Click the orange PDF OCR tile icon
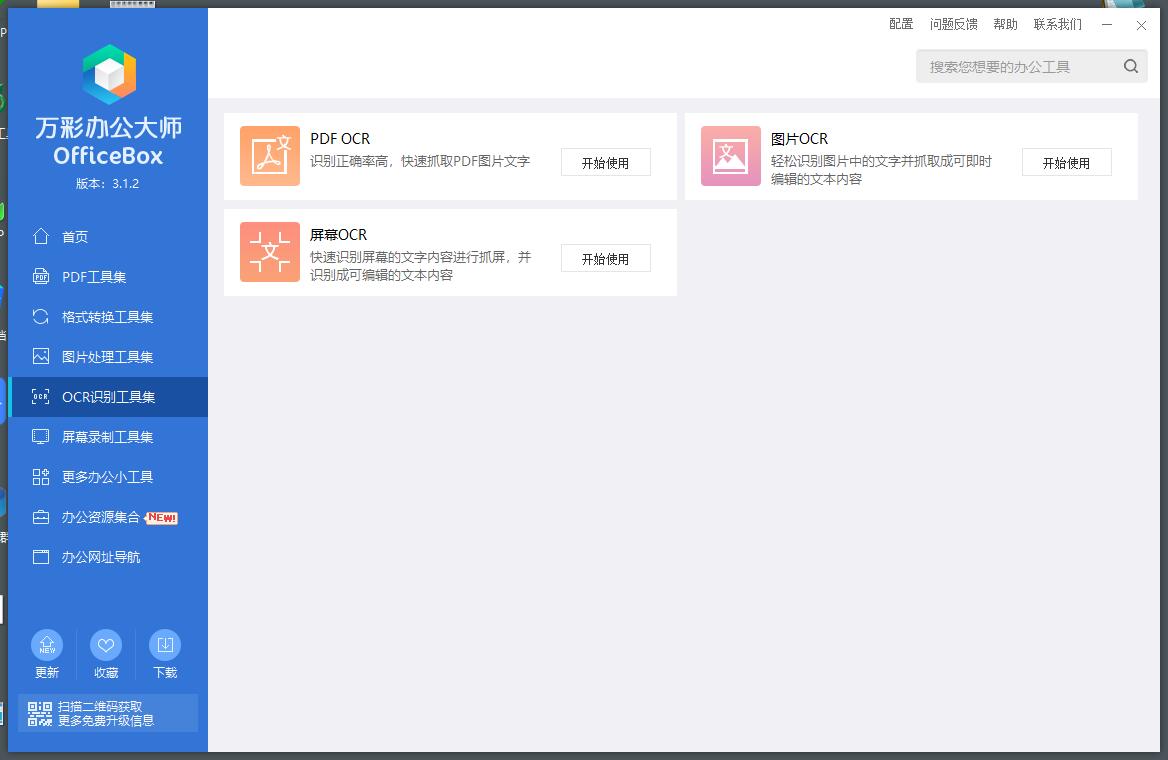1168x760 pixels. click(270, 156)
